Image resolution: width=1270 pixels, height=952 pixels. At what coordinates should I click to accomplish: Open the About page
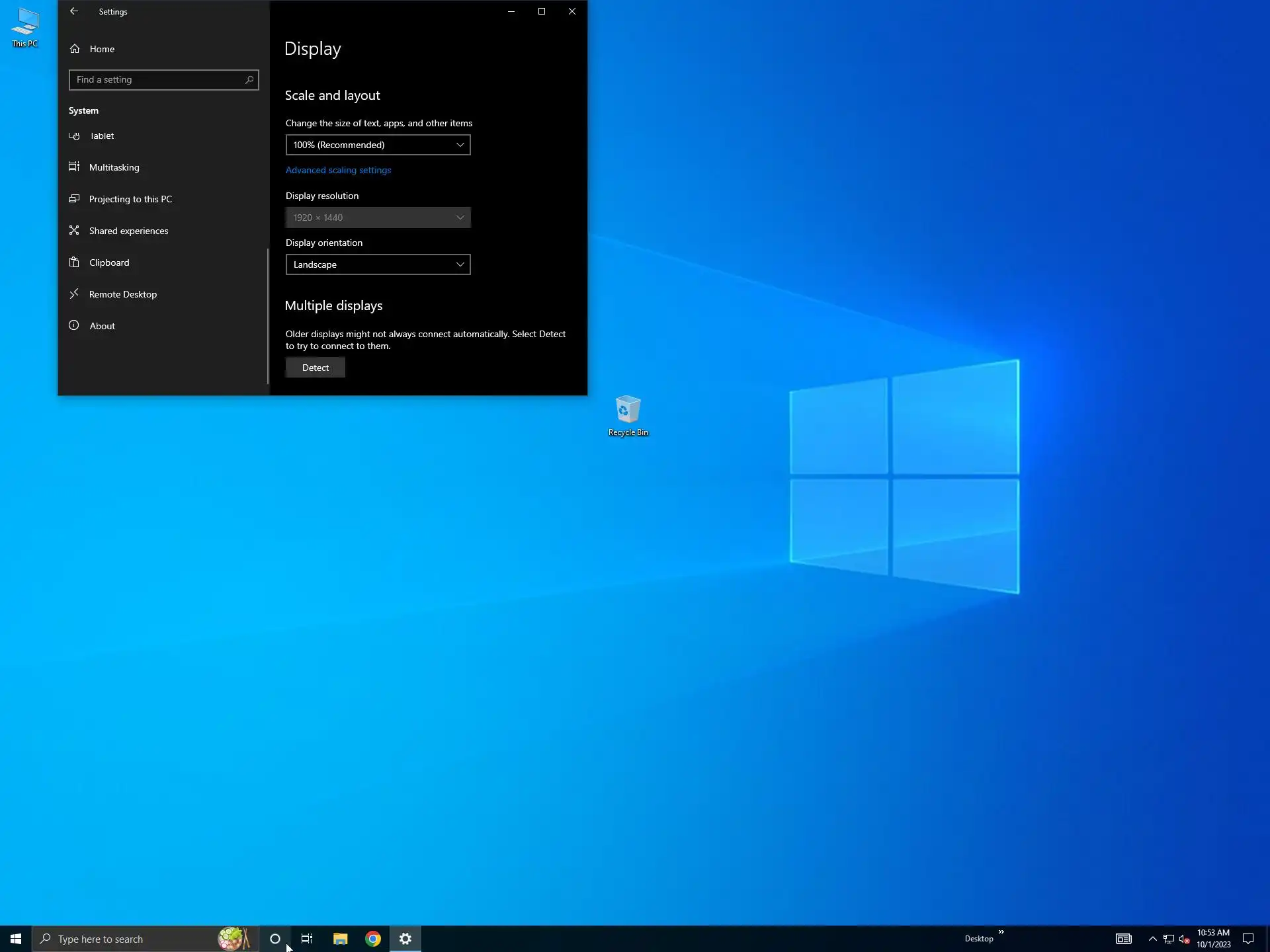point(102,326)
